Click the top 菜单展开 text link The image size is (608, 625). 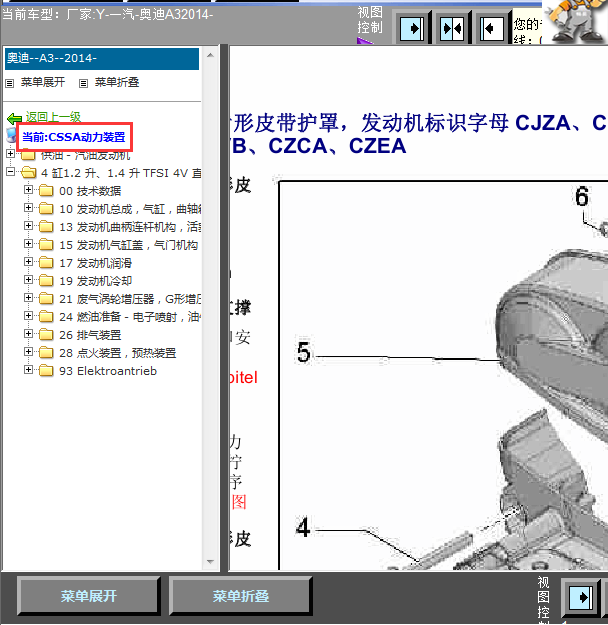43,82
